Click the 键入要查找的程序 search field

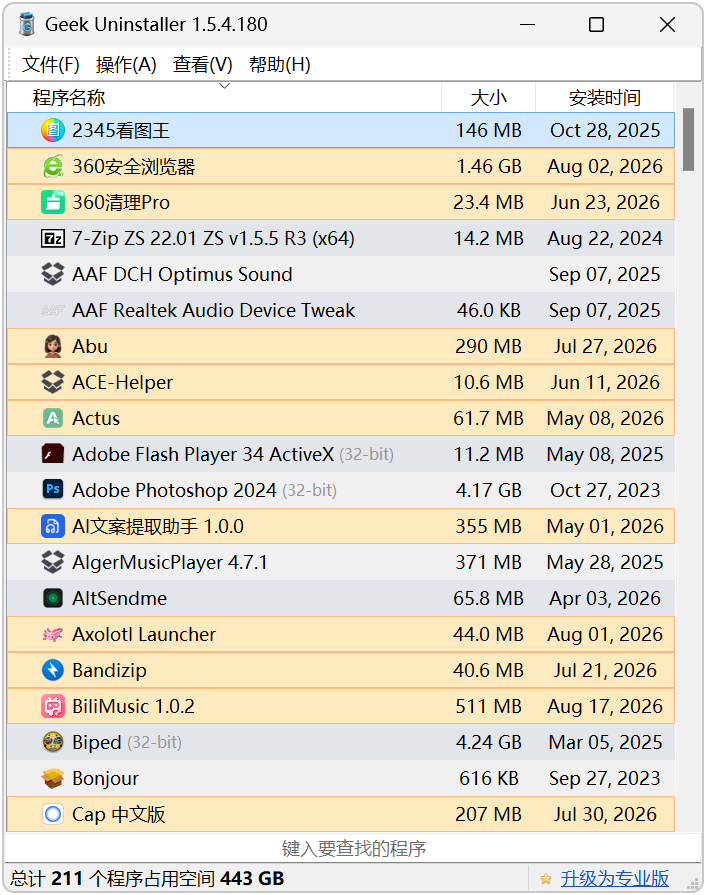(x=353, y=848)
